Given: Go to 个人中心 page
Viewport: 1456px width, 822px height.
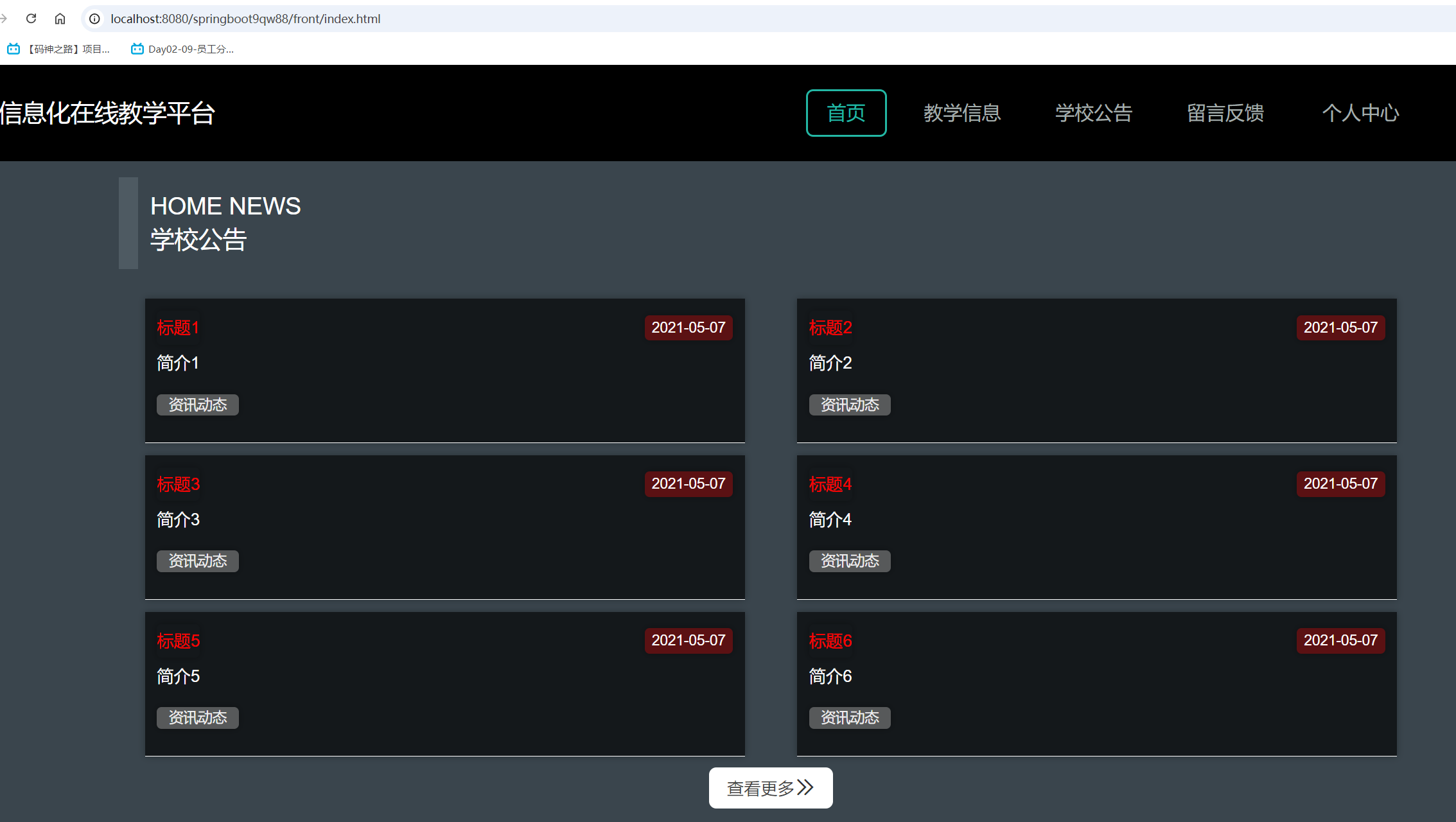Looking at the screenshot, I should [1361, 113].
